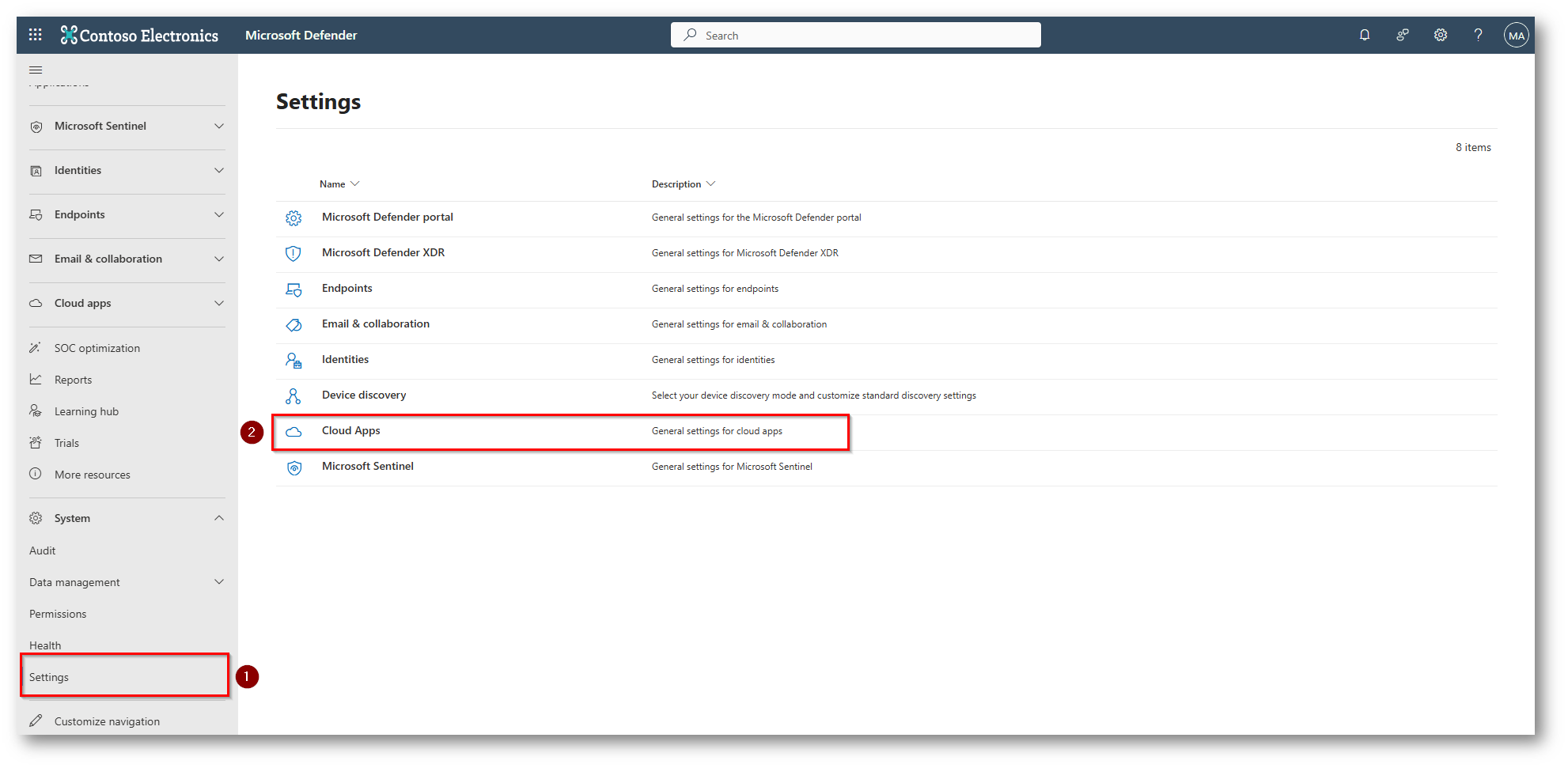Expand the Endpoints sidebar chevron
This screenshot has width=1568, height=768.
point(219,214)
